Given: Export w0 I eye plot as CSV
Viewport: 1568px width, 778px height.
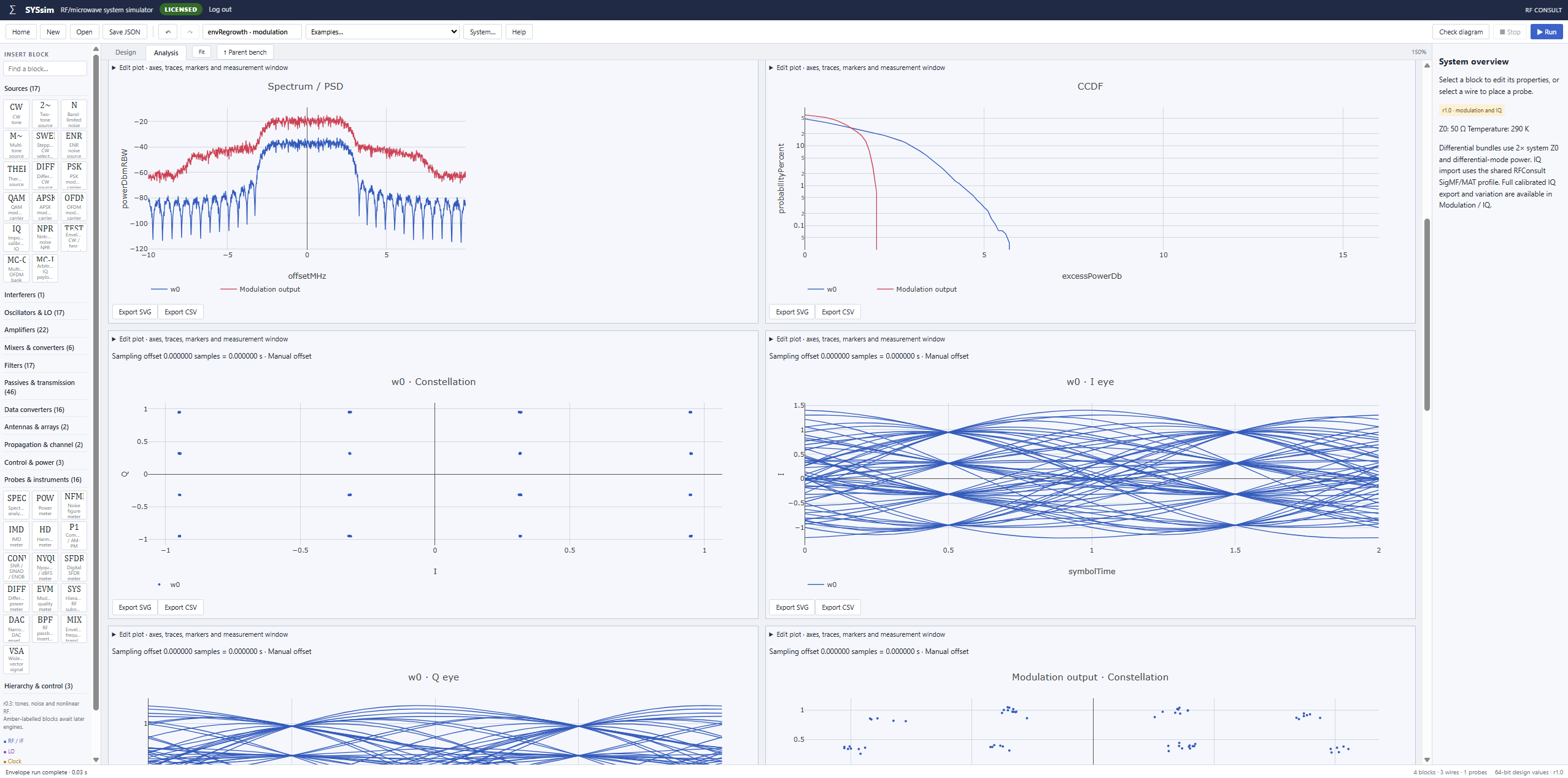Looking at the screenshot, I should (x=838, y=607).
